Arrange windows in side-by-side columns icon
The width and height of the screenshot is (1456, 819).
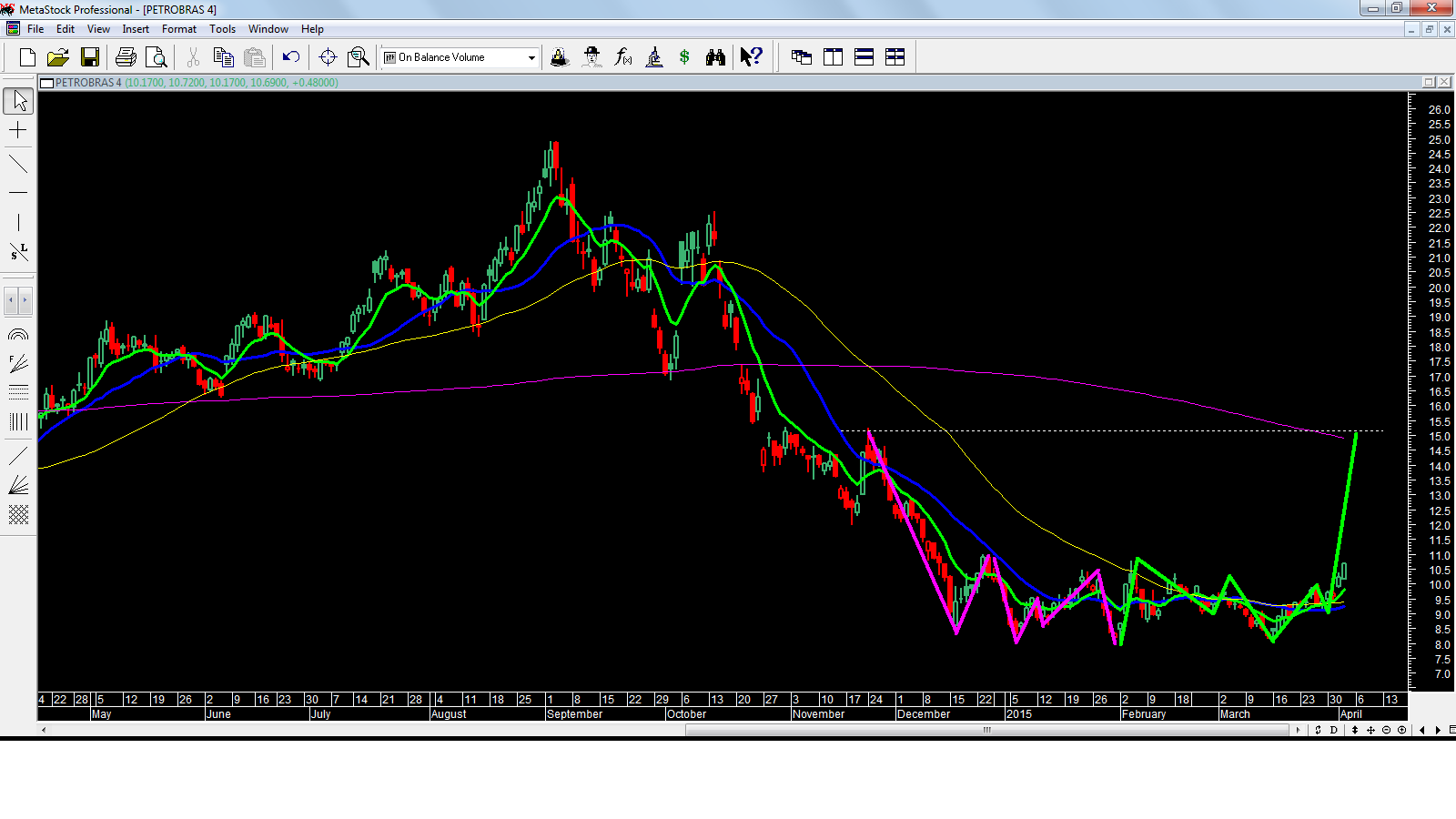[x=833, y=57]
